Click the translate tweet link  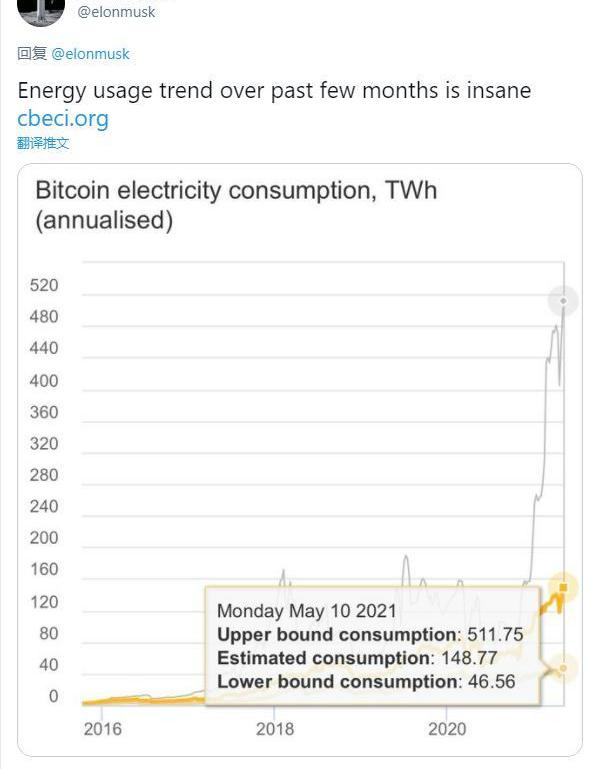(43, 143)
